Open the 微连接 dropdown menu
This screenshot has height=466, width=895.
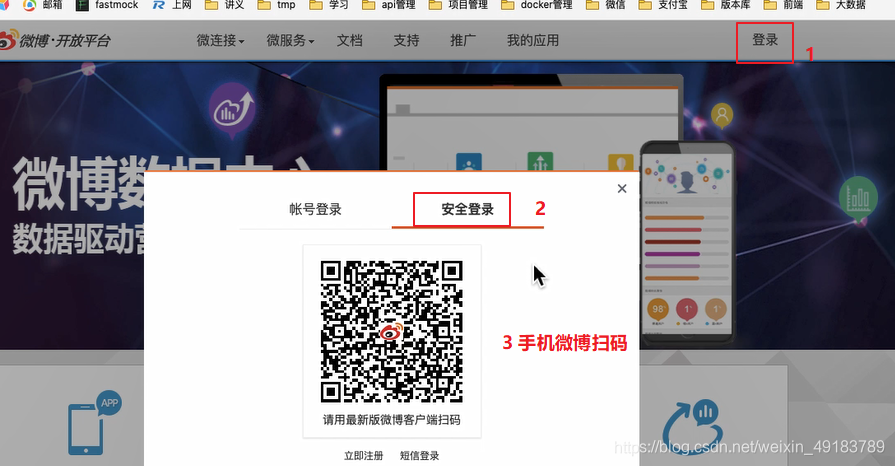(220, 41)
